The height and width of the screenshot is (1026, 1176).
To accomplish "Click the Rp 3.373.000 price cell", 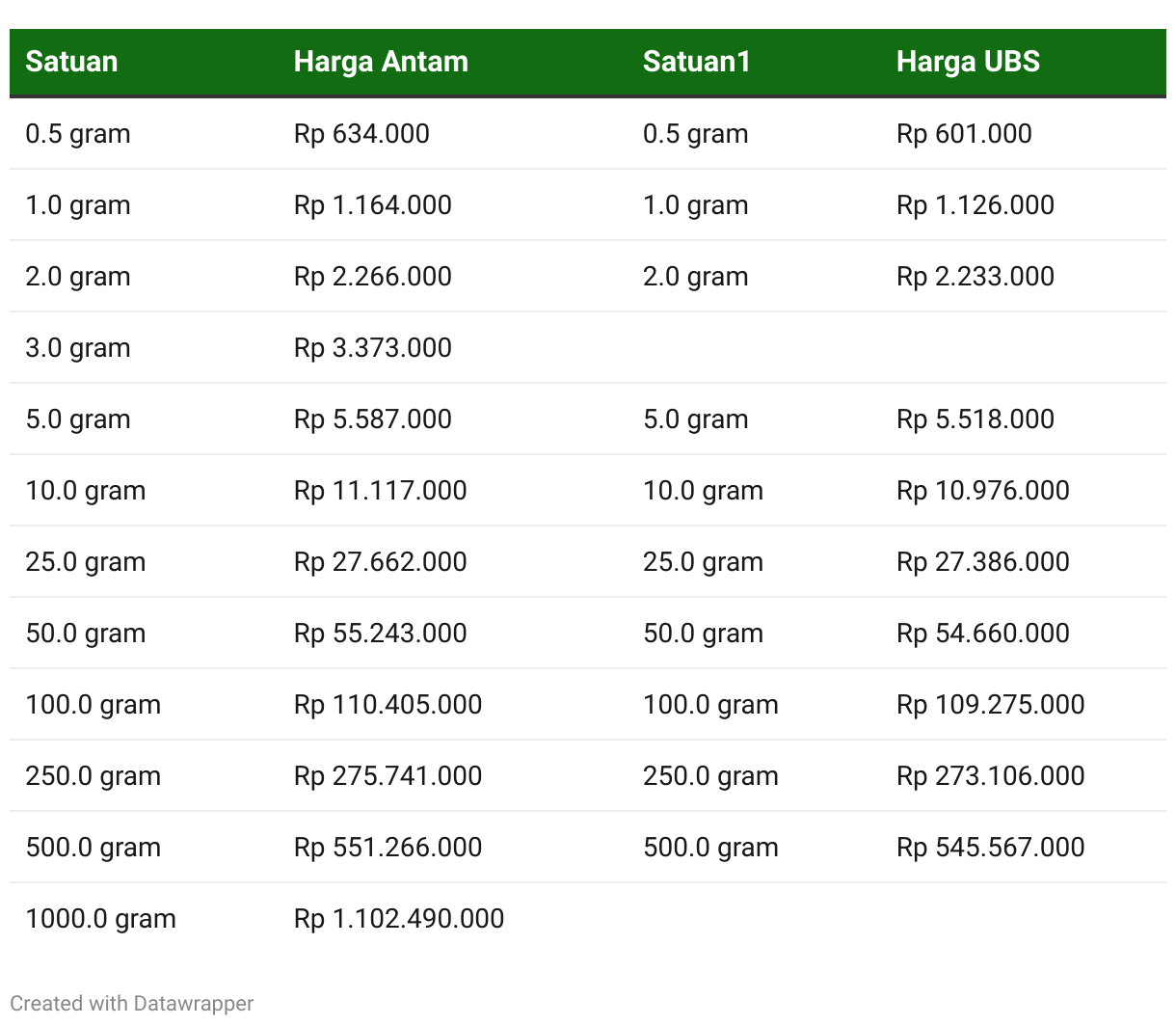I will [x=373, y=347].
